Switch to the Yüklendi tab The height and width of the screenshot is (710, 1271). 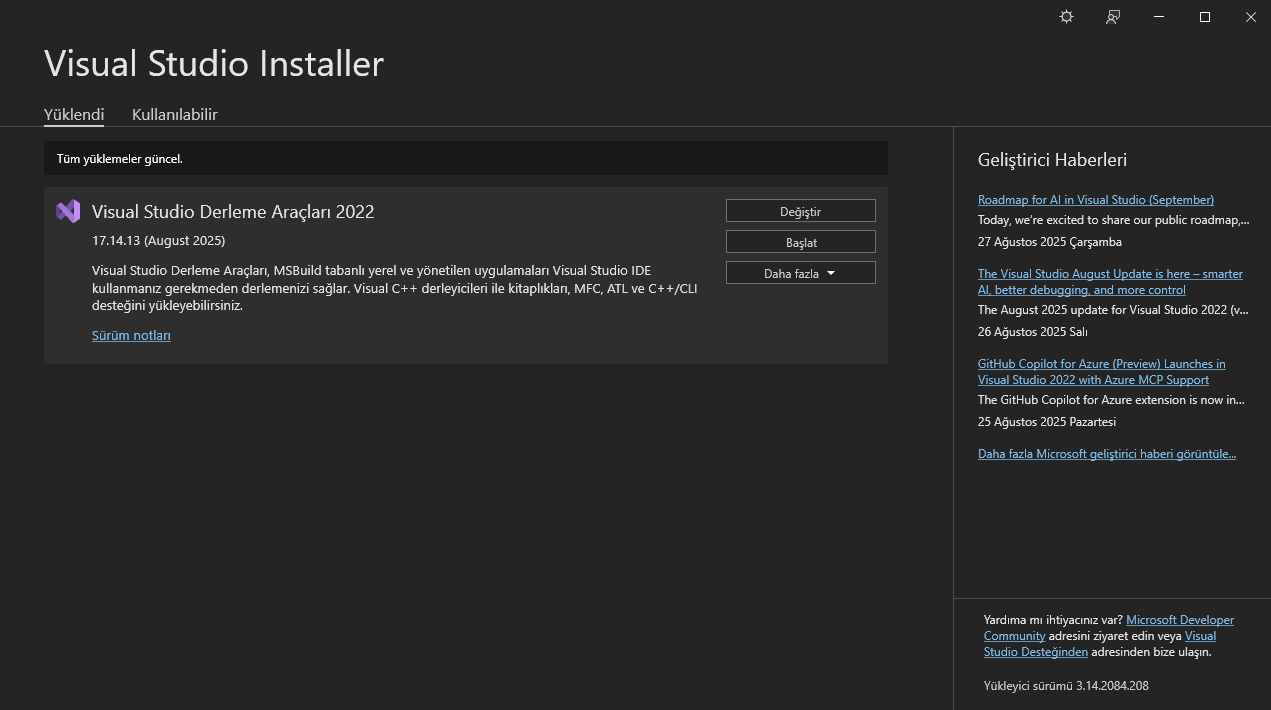[x=74, y=114]
